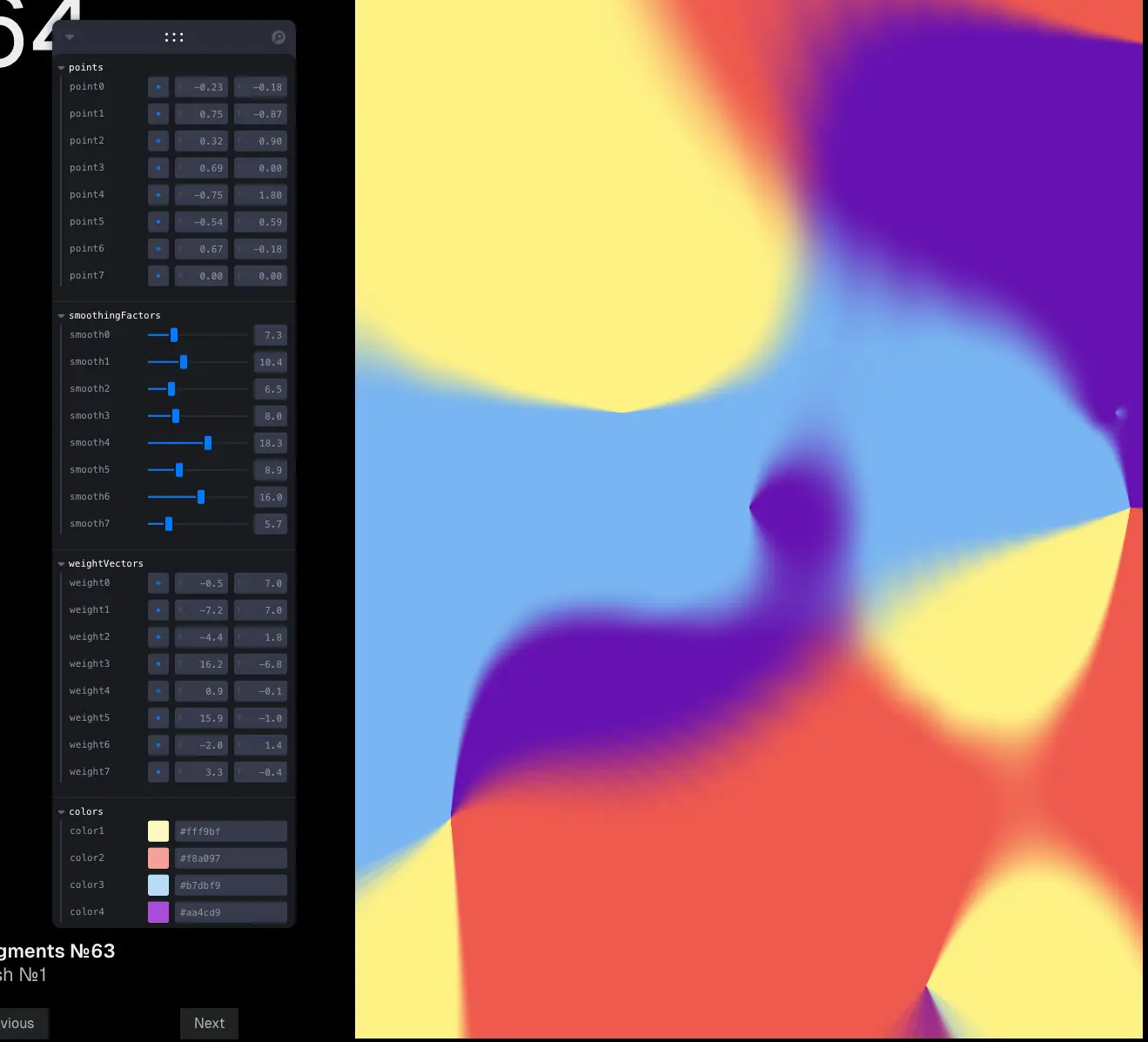Click the search icon in panel header
The width and height of the screenshot is (1148, 1042).
coord(279,37)
